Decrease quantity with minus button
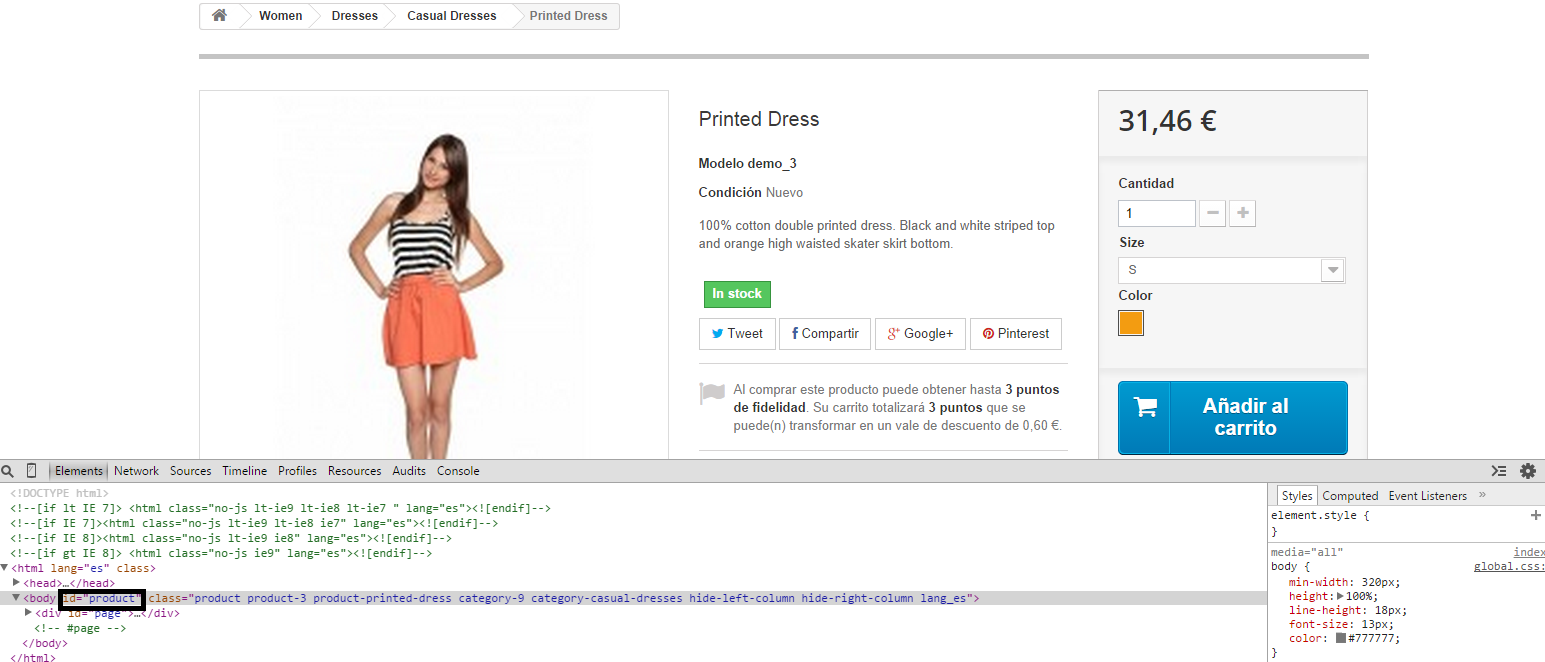1545x662 pixels. point(1212,213)
